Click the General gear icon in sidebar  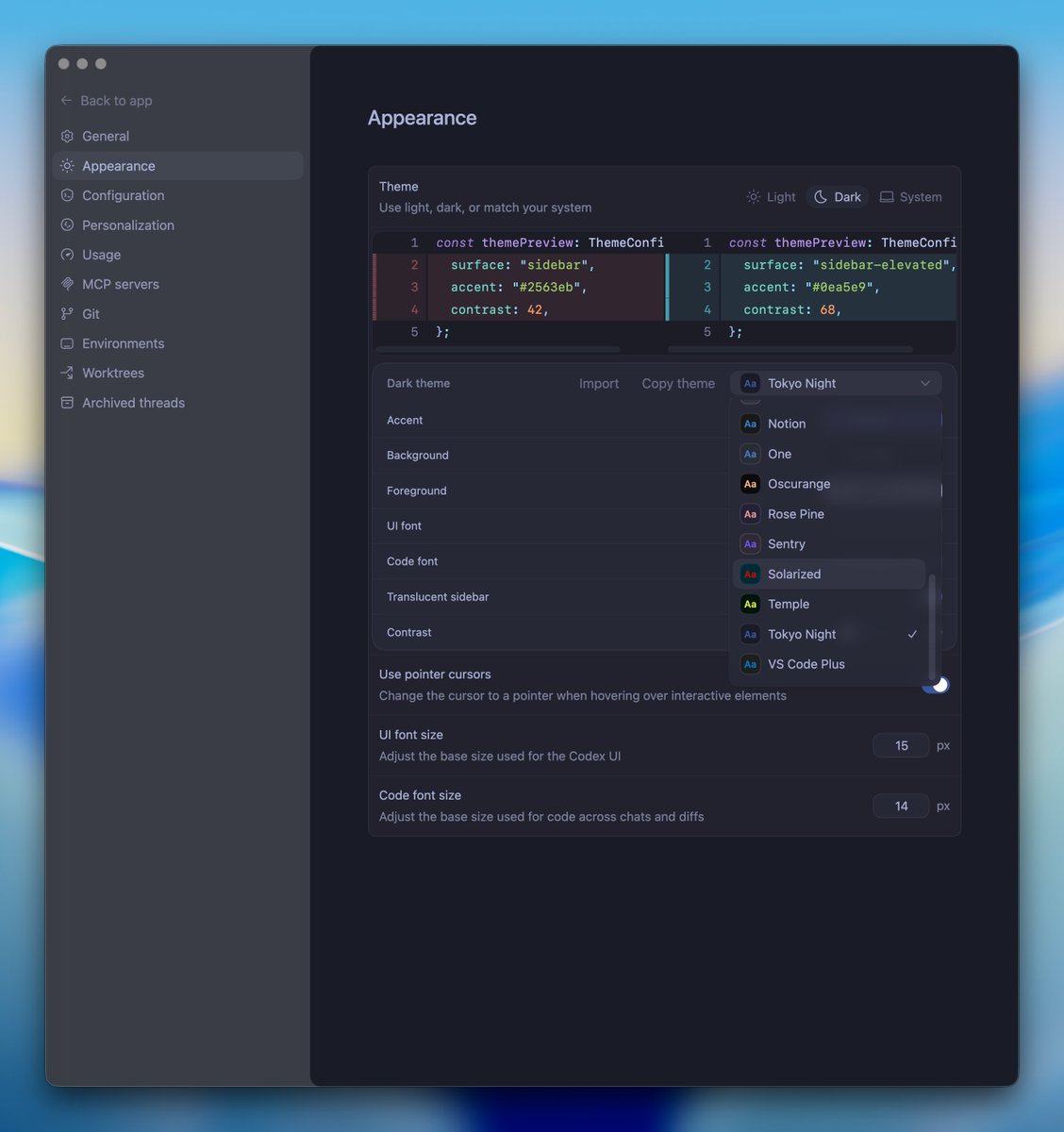[x=67, y=136]
